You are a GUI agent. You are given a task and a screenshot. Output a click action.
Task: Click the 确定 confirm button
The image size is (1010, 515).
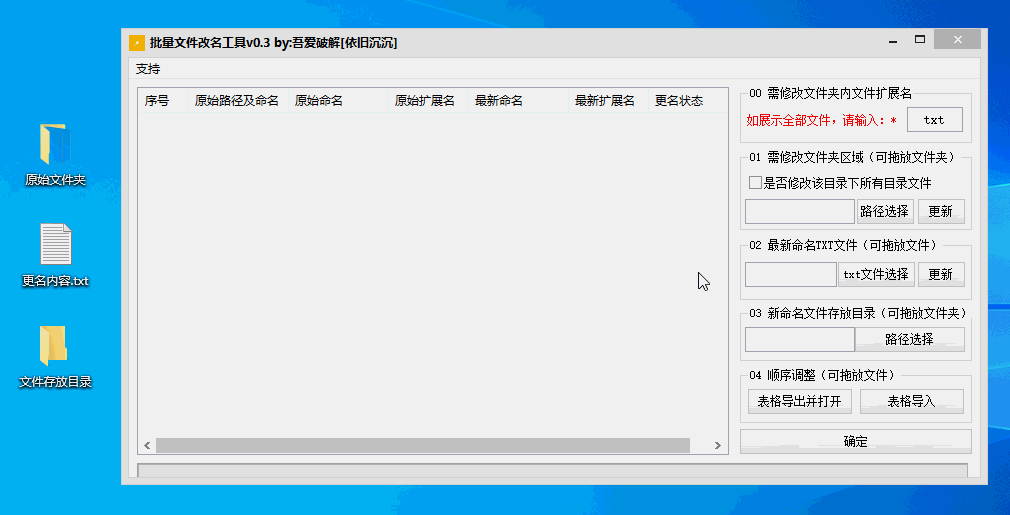tap(855, 442)
